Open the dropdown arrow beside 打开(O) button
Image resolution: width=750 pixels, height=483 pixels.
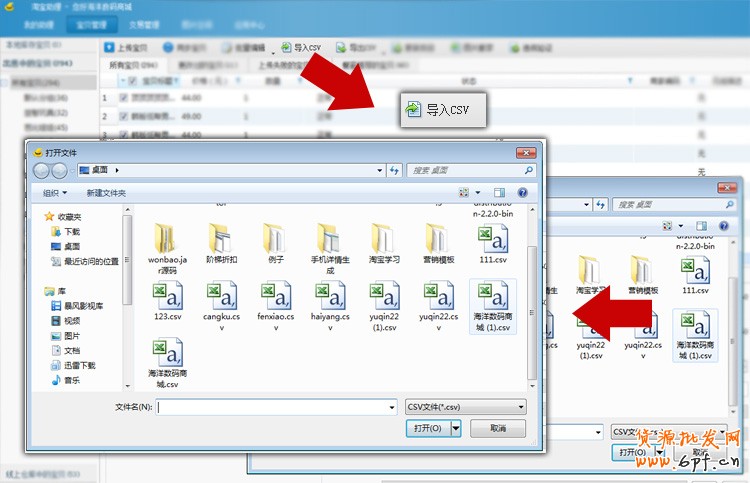457,428
